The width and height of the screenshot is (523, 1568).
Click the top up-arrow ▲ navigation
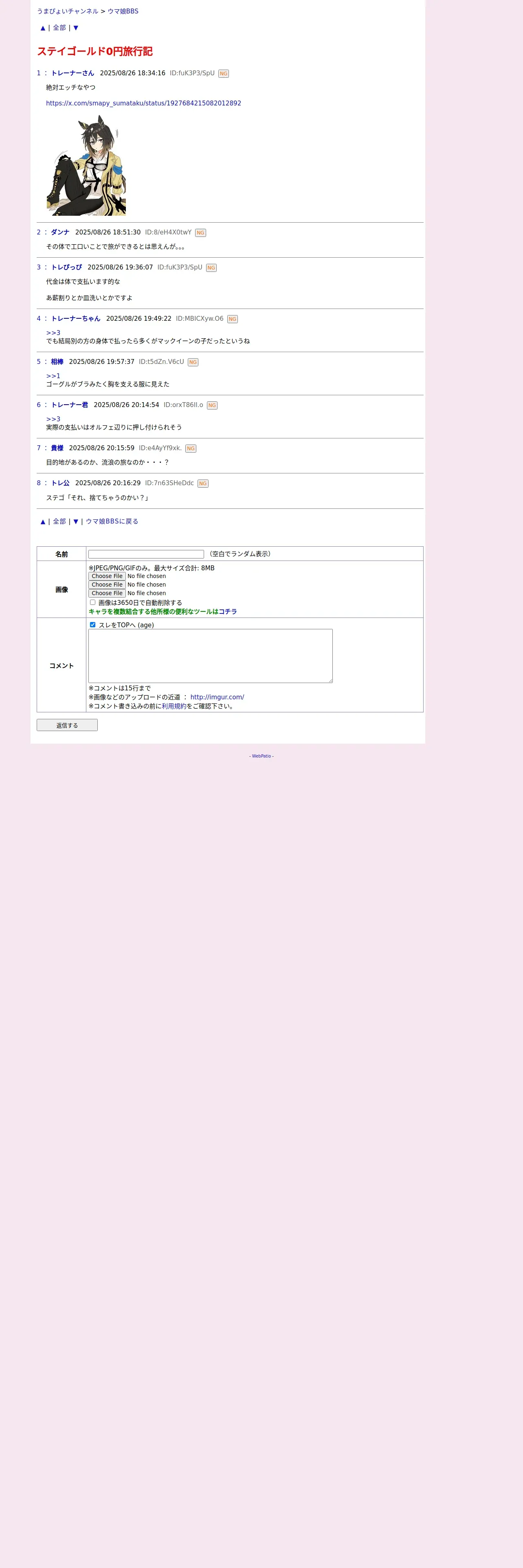[43, 28]
